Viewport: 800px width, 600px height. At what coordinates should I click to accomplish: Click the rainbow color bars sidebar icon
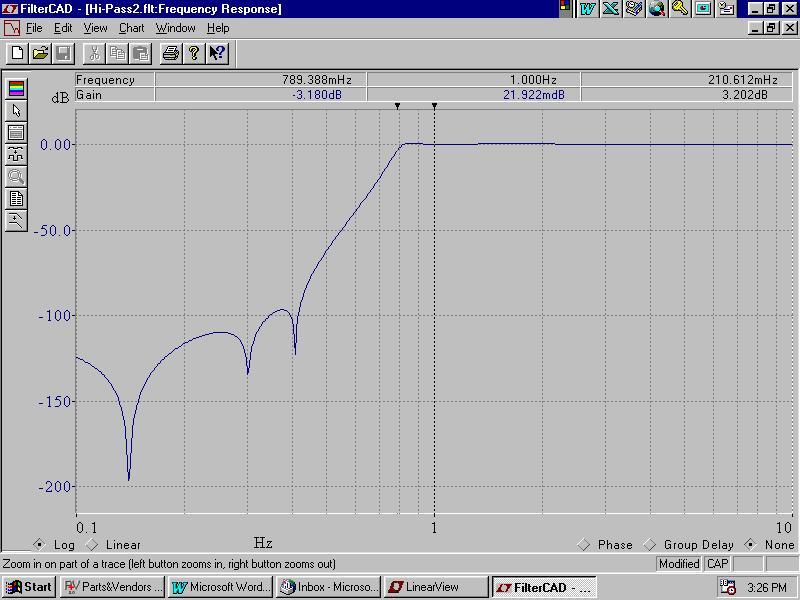[16, 89]
